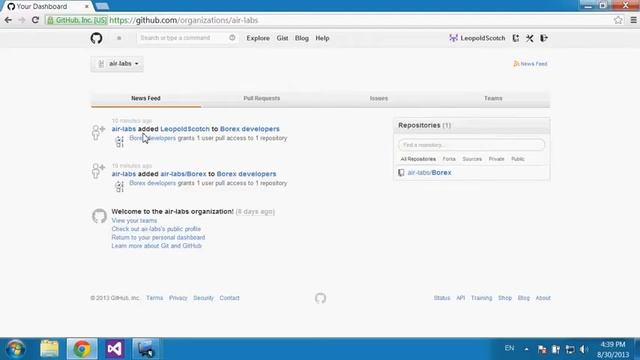Image resolution: width=640 pixels, height=360 pixels.
Task: Filter repositories by Forks
Action: click(x=449, y=159)
